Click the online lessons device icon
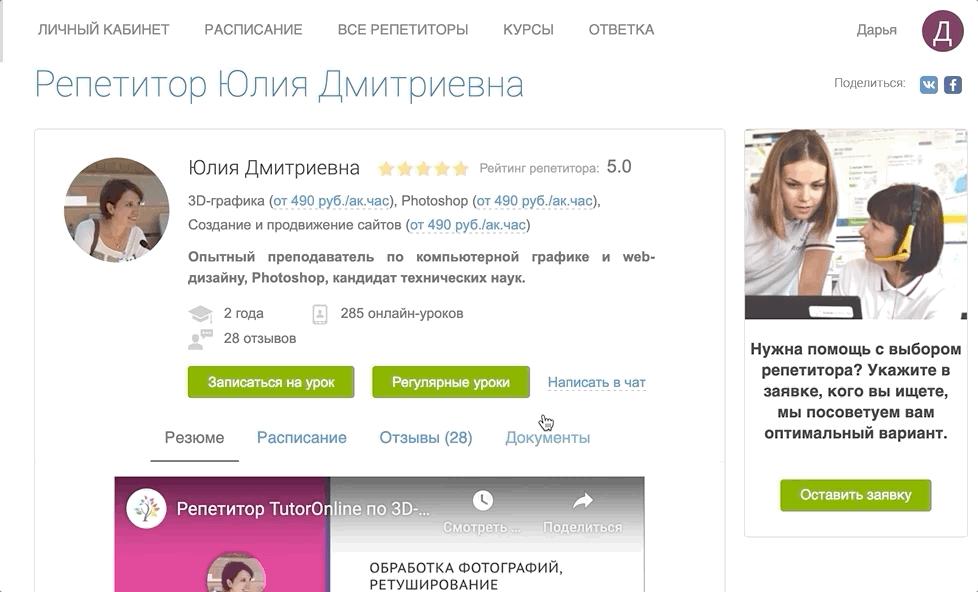The width and height of the screenshot is (978, 592). point(319,314)
